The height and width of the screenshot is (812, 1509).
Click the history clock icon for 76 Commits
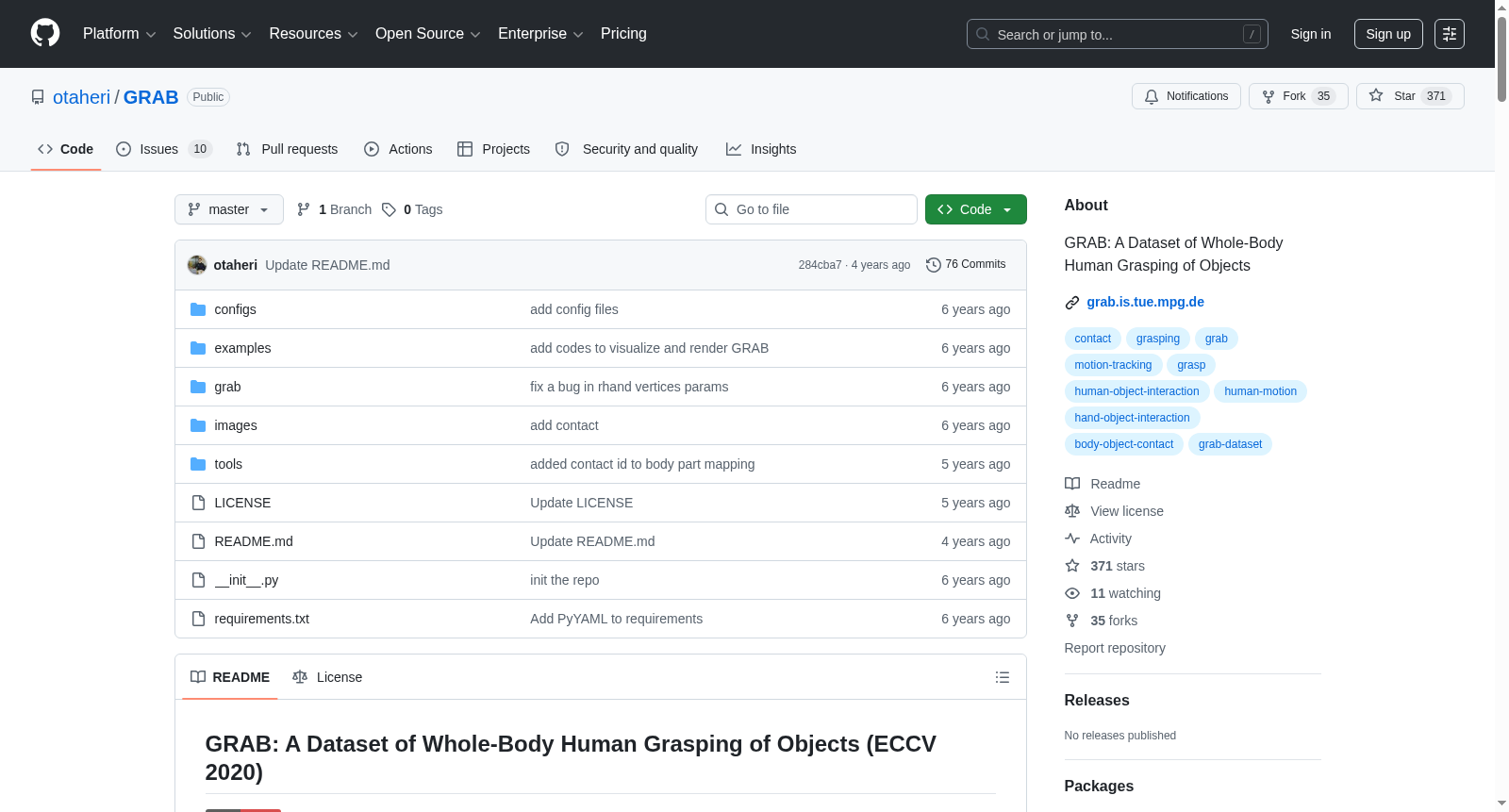point(934,265)
